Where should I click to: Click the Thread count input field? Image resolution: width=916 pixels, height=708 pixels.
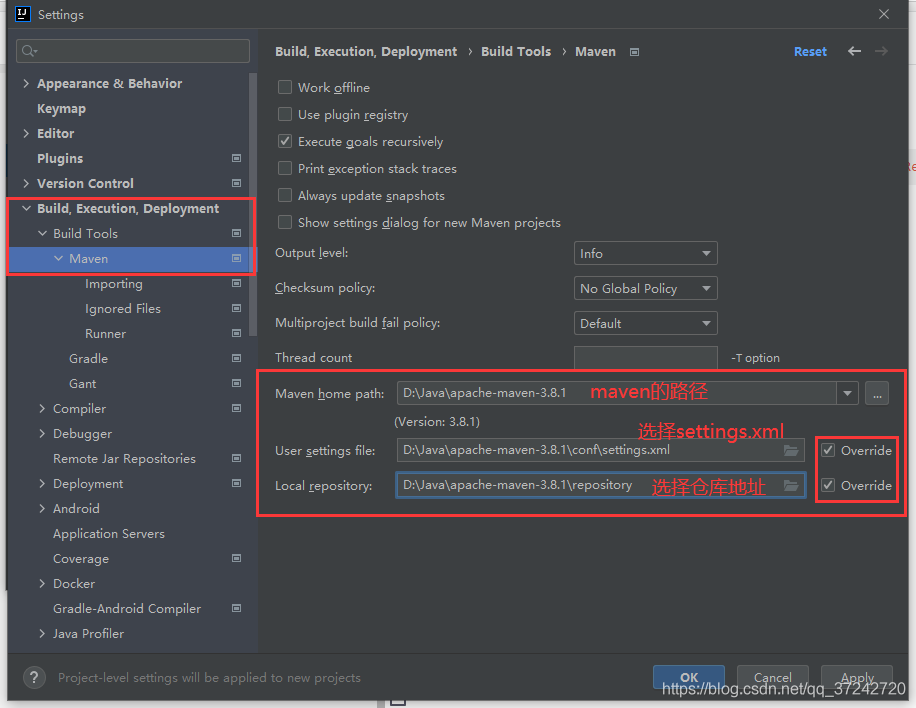coord(646,358)
